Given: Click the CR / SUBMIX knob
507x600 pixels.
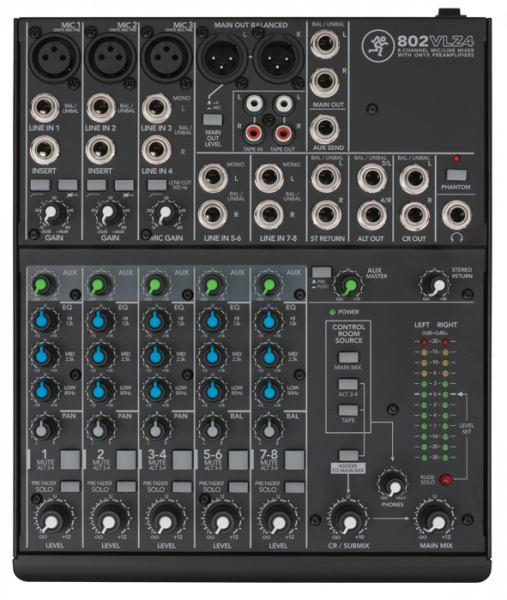Looking at the screenshot, I should coord(348,520).
